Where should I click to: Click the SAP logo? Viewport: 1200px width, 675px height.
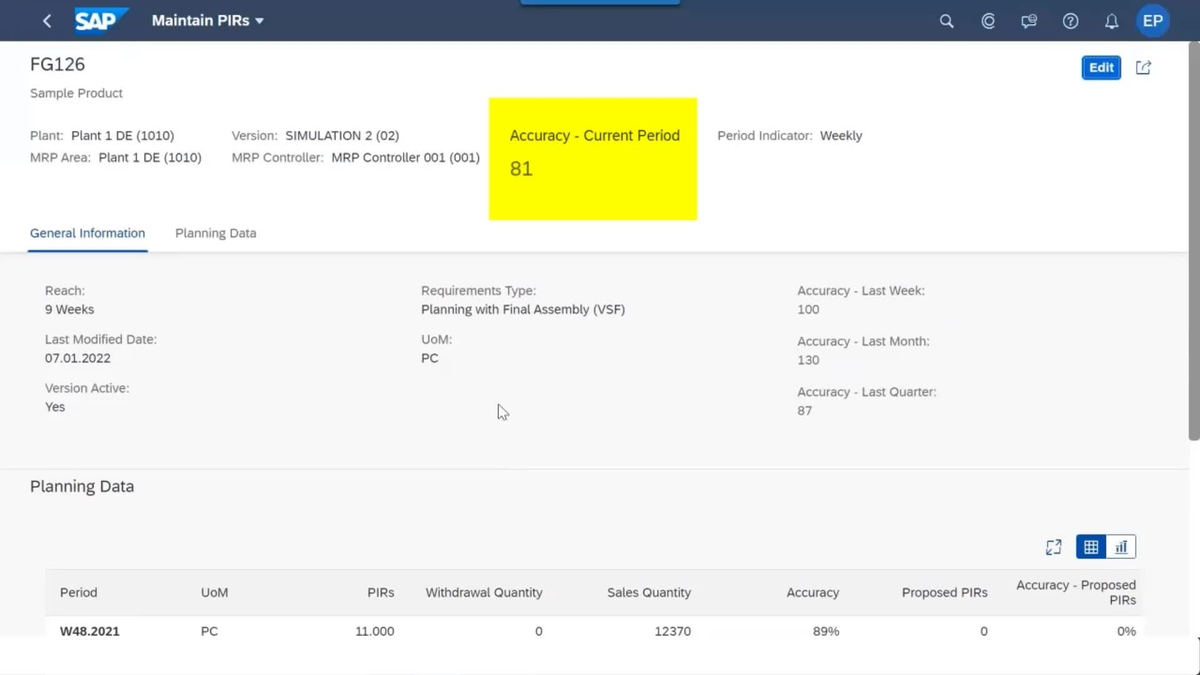coord(100,20)
